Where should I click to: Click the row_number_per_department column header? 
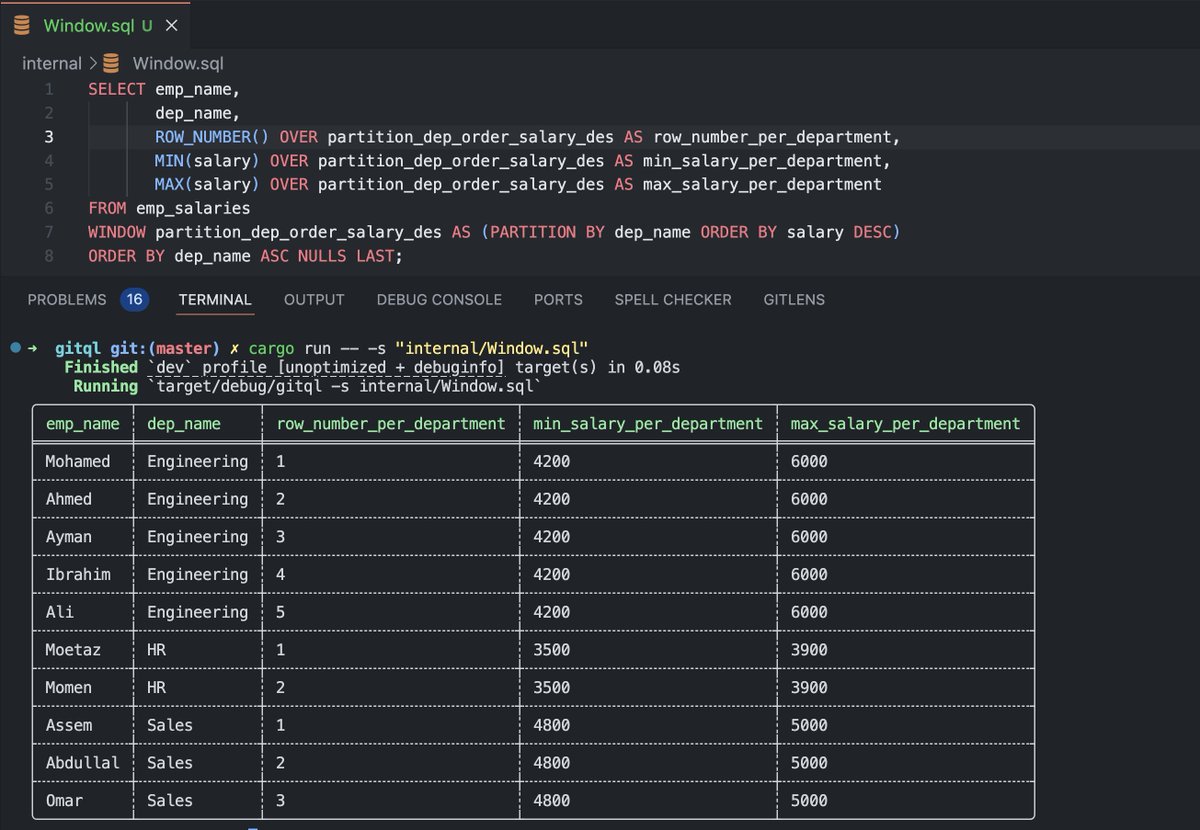pyautogui.click(x=391, y=424)
